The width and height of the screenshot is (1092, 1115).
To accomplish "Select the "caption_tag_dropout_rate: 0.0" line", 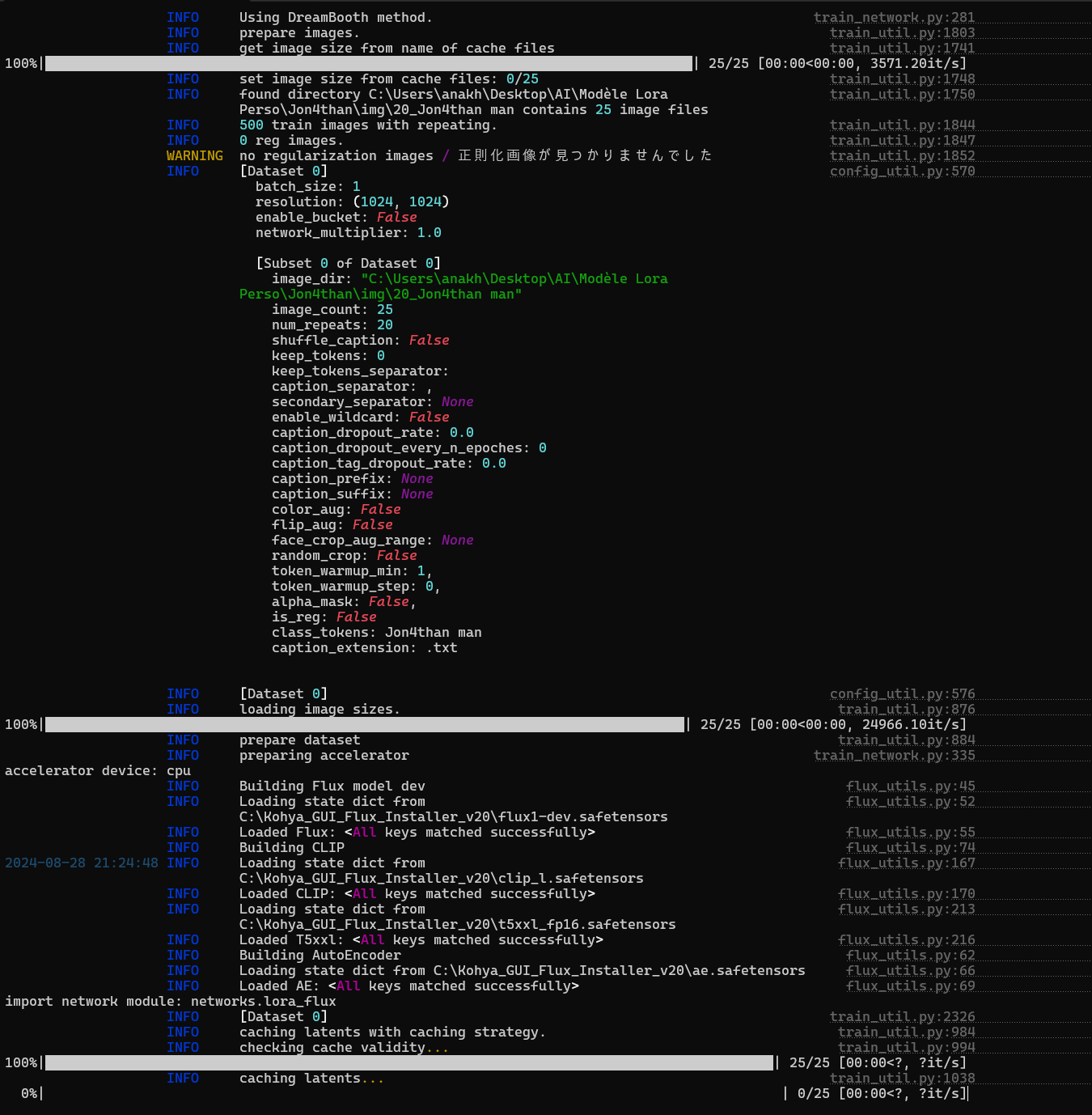I will (389, 463).
